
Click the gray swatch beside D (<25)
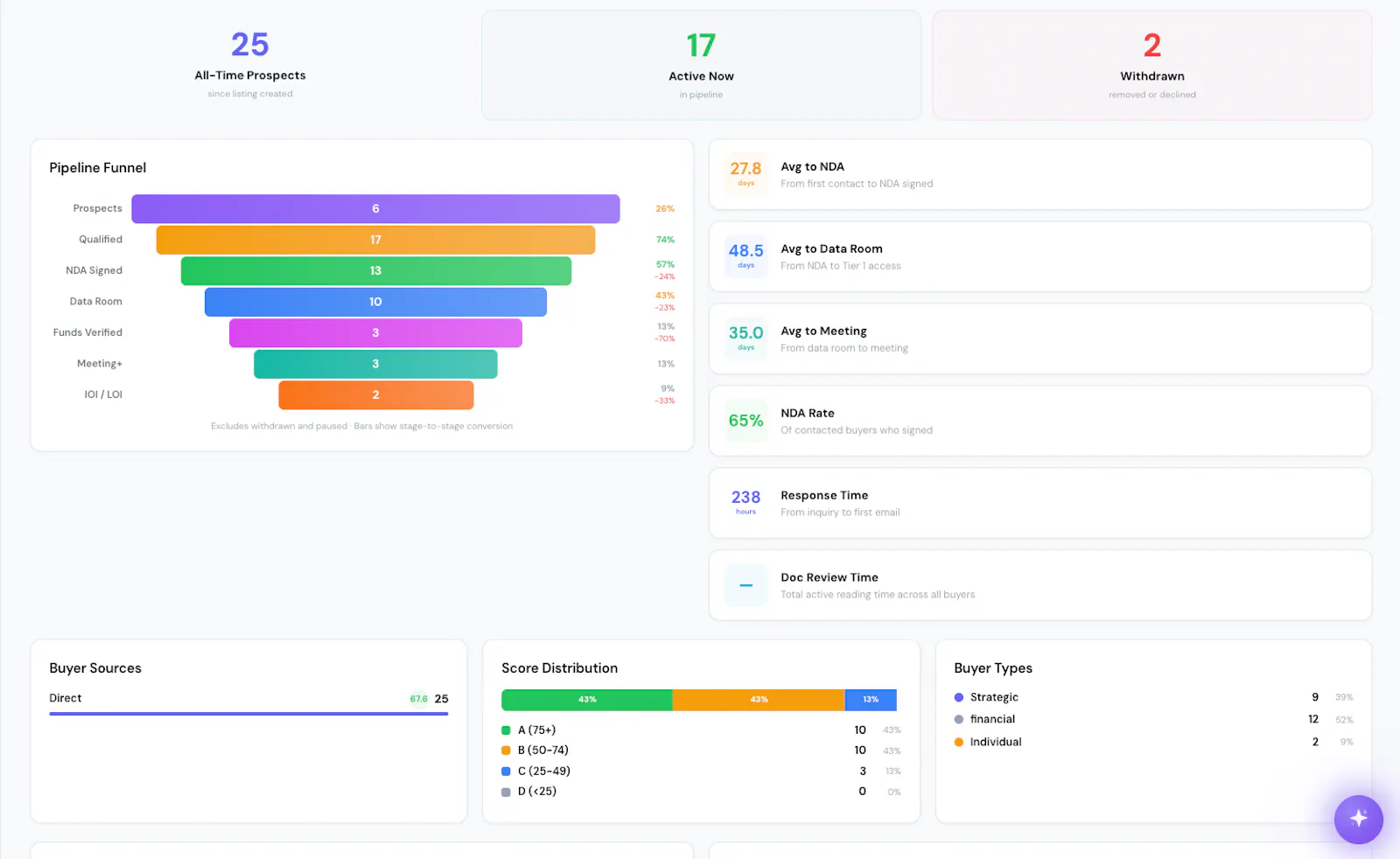(x=506, y=792)
